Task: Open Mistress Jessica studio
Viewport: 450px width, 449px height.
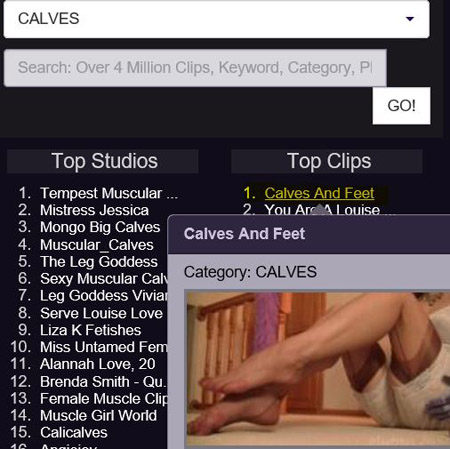Action: (94, 210)
